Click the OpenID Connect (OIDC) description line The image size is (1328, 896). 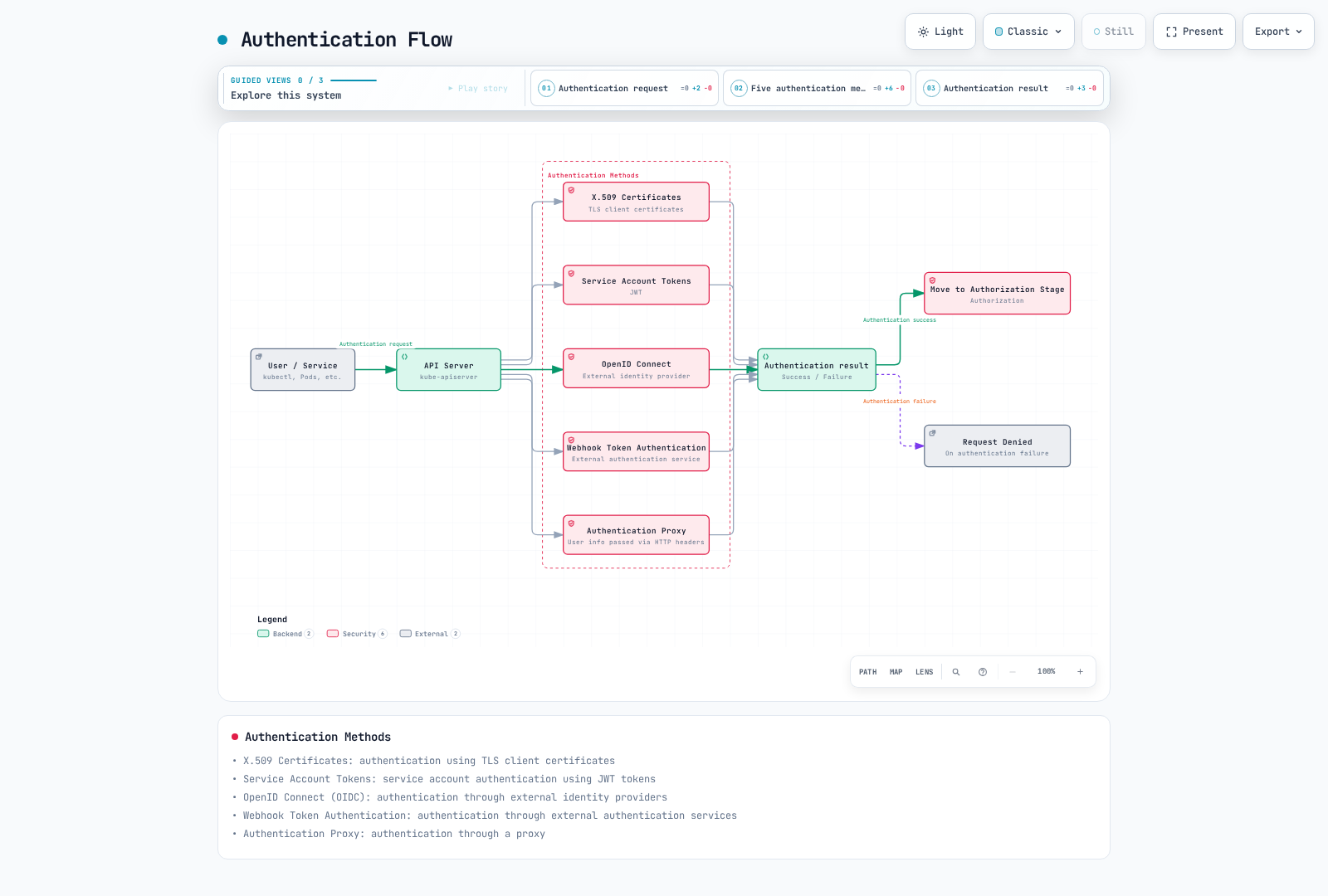click(x=455, y=797)
